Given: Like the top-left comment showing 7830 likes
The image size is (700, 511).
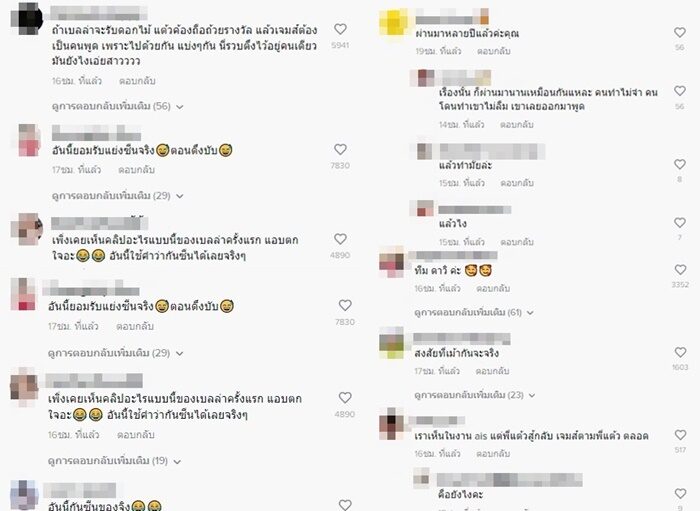Looking at the screenshot, I should (340, 149).
